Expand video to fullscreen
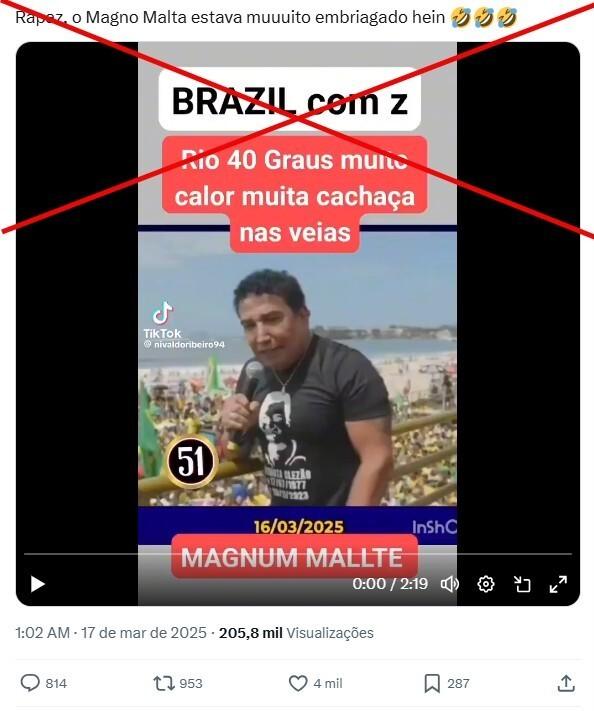The height and width of the screenshot is (711, 594). (558, 584)
